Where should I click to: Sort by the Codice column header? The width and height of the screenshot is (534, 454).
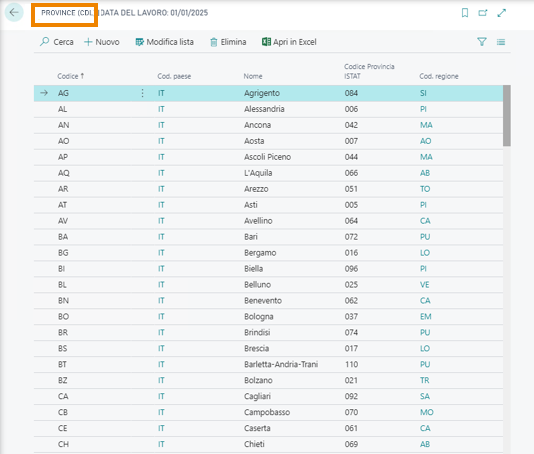tap(70, 76)
